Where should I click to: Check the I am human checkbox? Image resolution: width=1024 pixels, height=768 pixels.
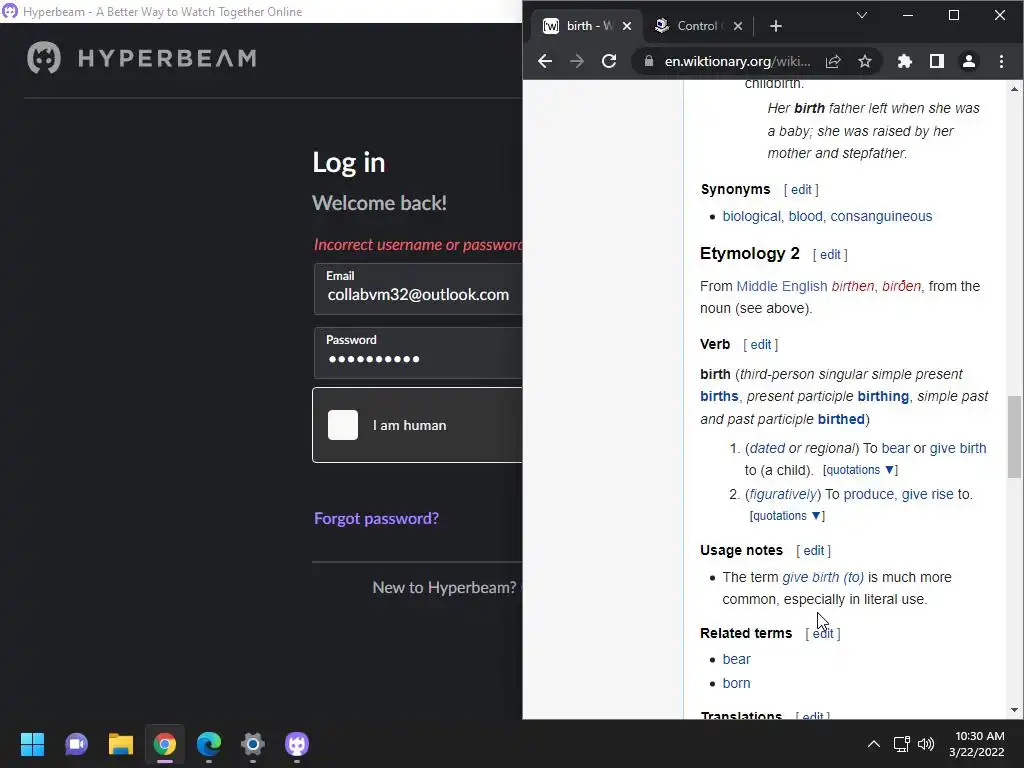(x=343, y=425)
